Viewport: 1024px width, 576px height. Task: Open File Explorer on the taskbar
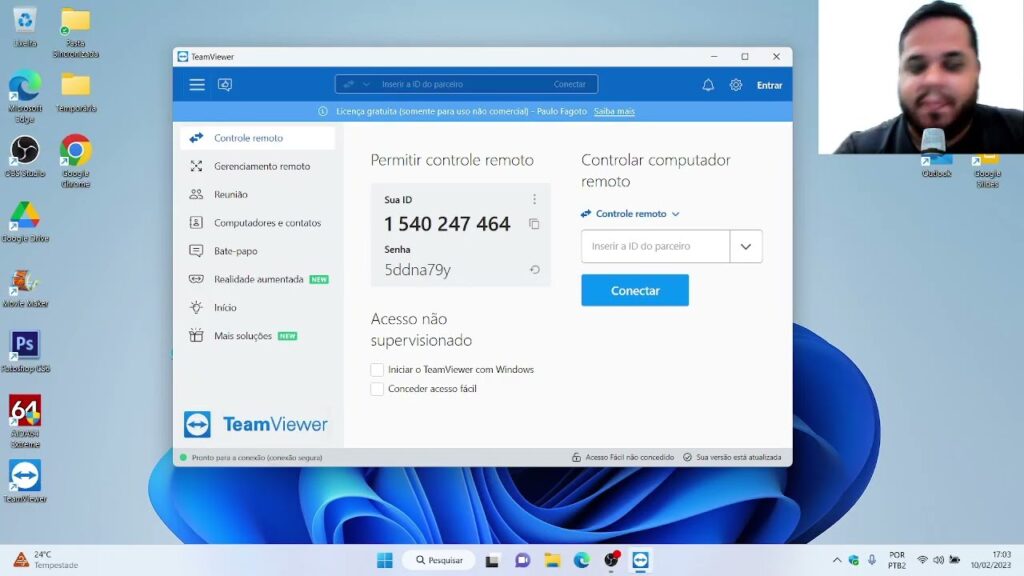[552, 560]
